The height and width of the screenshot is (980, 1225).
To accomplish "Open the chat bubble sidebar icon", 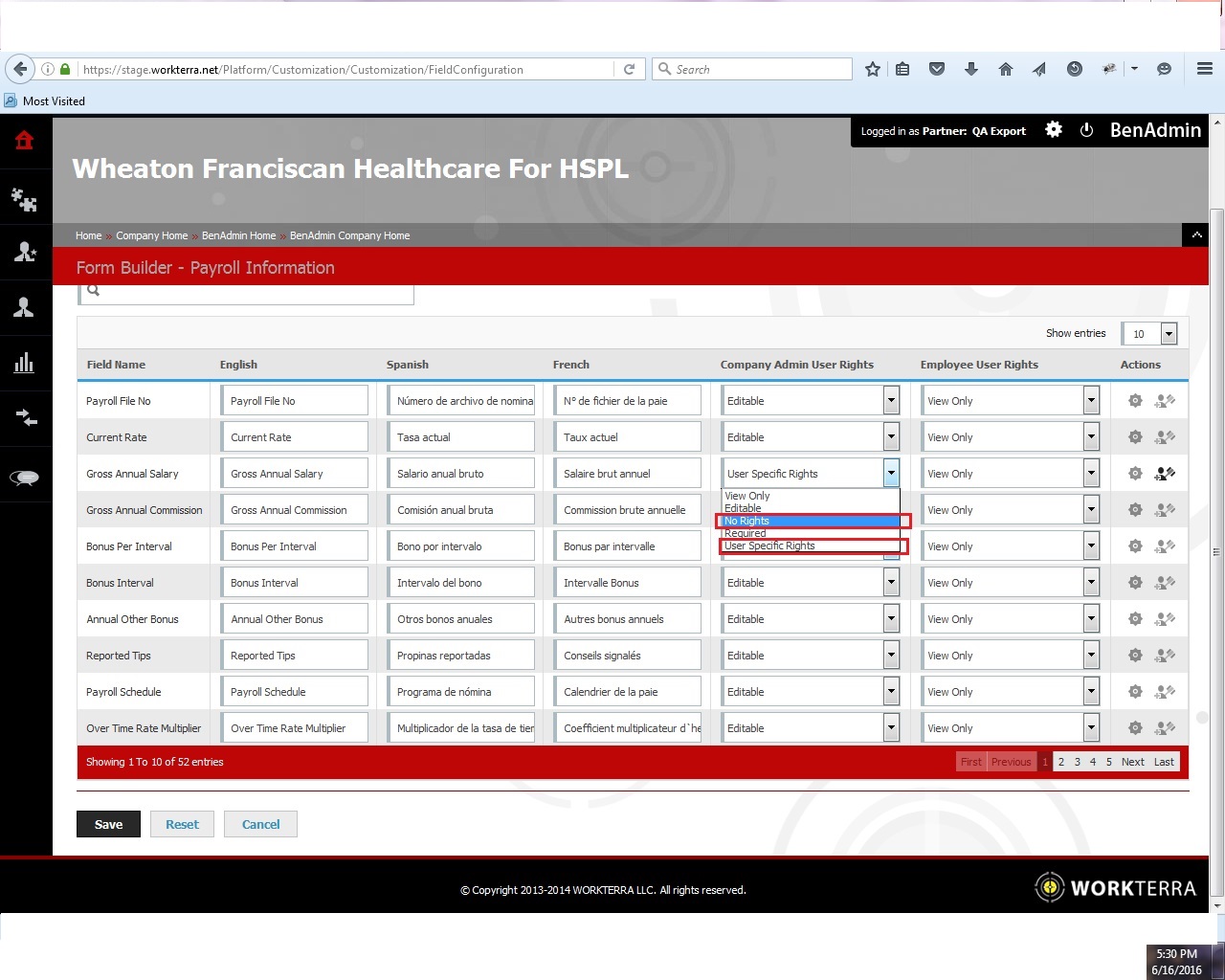I will 25,478.
